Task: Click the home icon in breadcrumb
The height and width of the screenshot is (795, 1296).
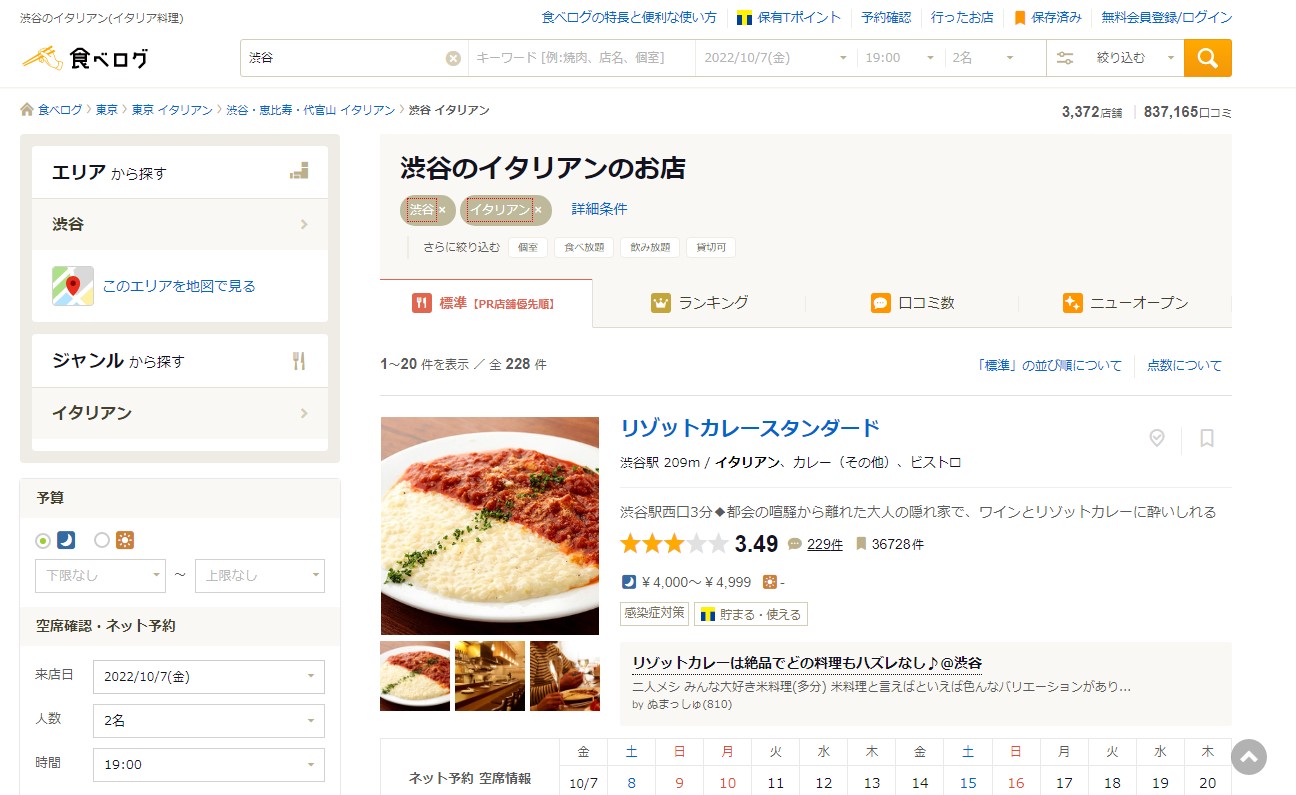Action: pyautogui.click(x=27, y=110)
